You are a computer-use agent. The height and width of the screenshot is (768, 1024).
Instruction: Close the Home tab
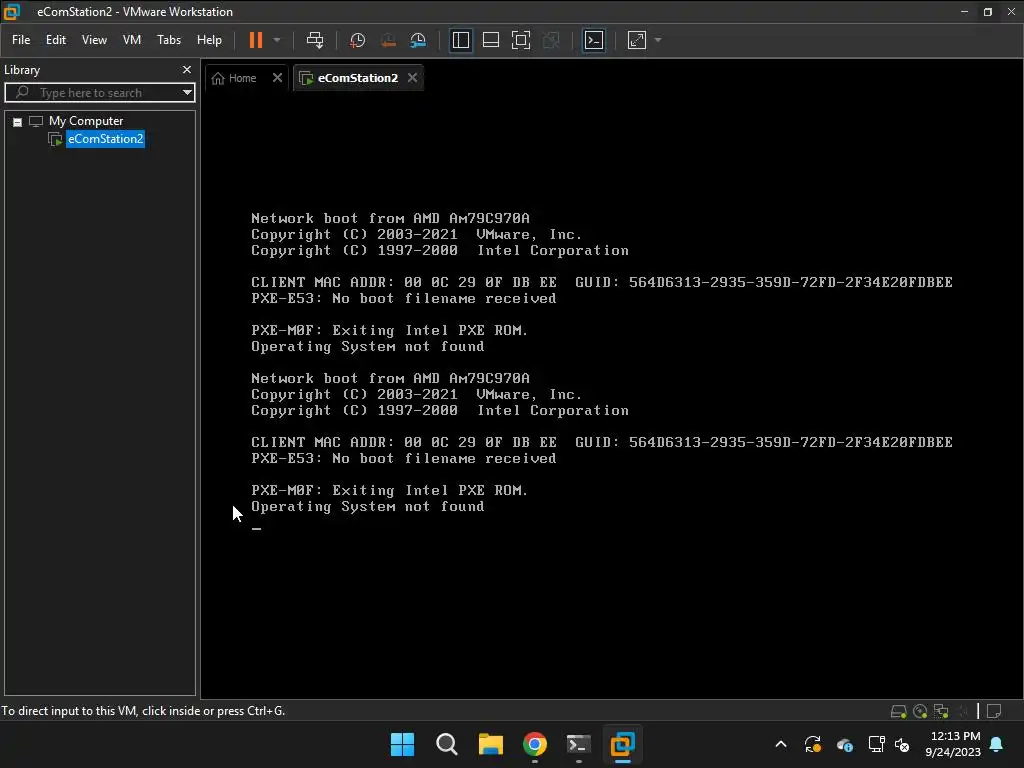point(277,78)
